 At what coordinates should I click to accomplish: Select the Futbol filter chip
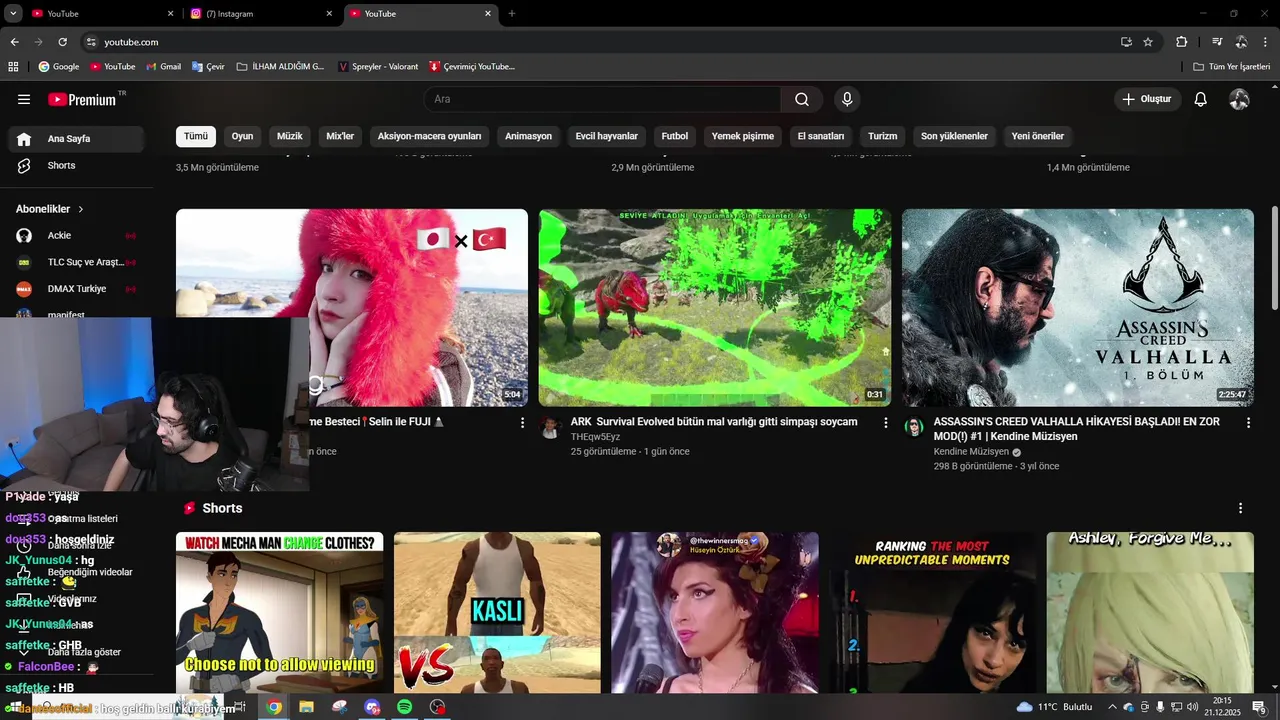point(675,136)
